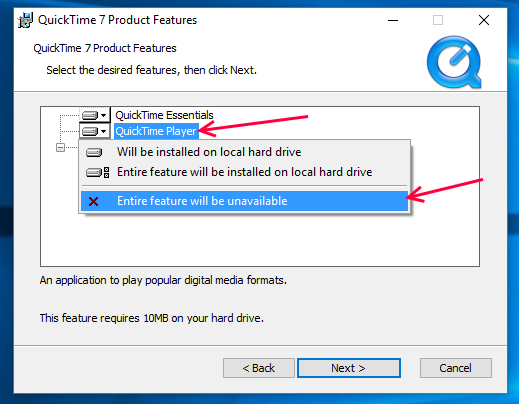Click the installer icon in the title bar
The image size is (519, 404).
point(25,20)
